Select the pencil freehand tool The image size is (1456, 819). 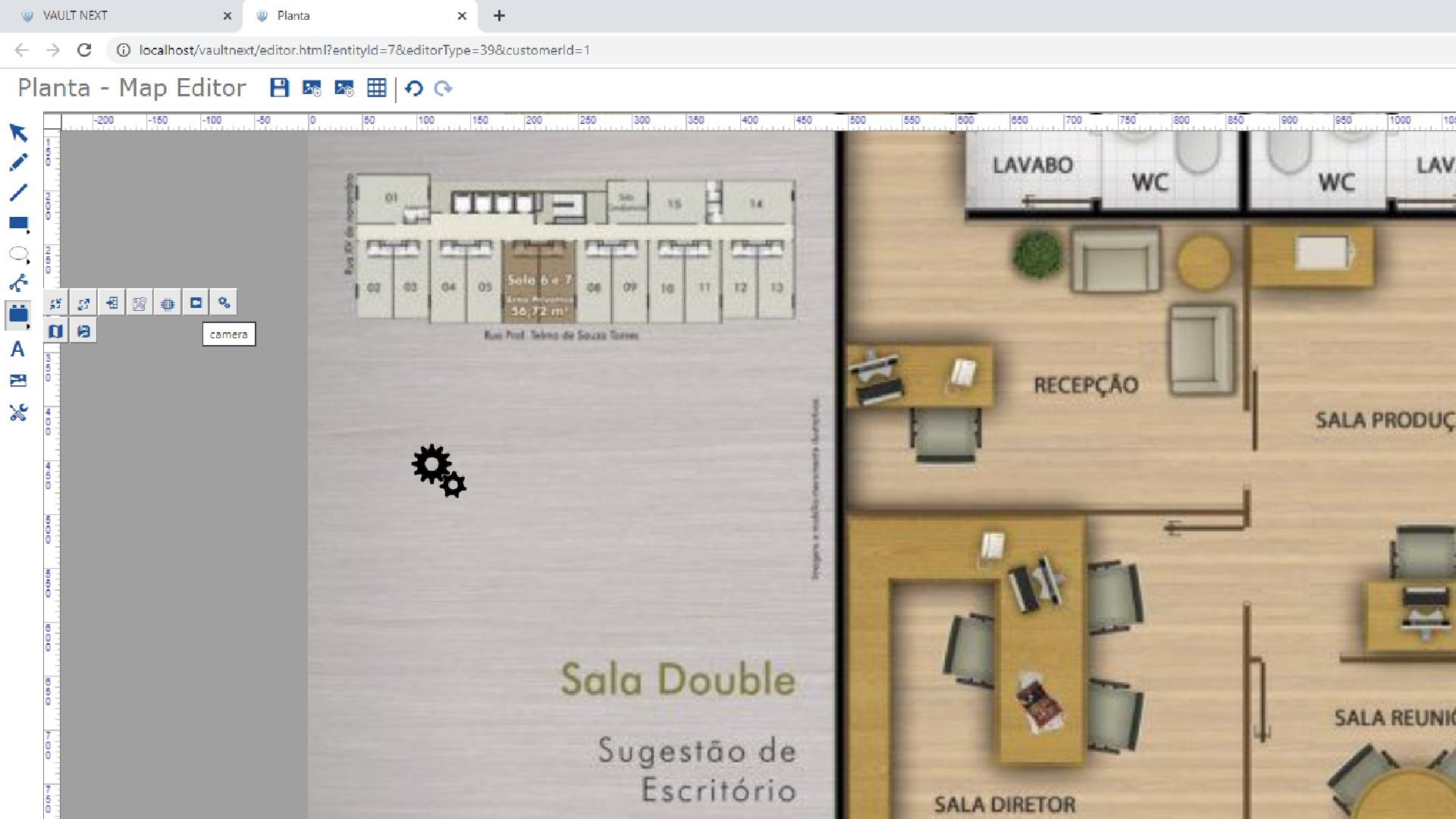coord(18,162)
